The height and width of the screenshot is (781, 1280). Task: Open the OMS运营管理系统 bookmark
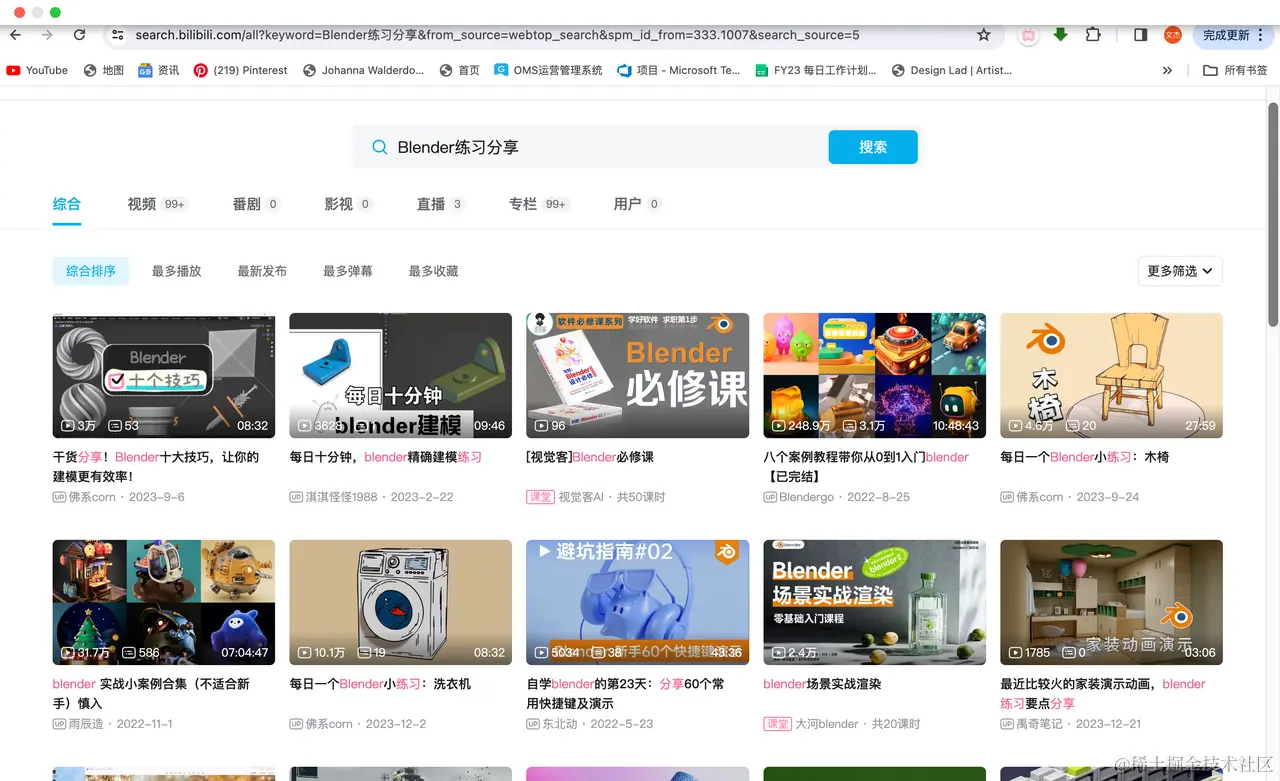pos(549,70)
